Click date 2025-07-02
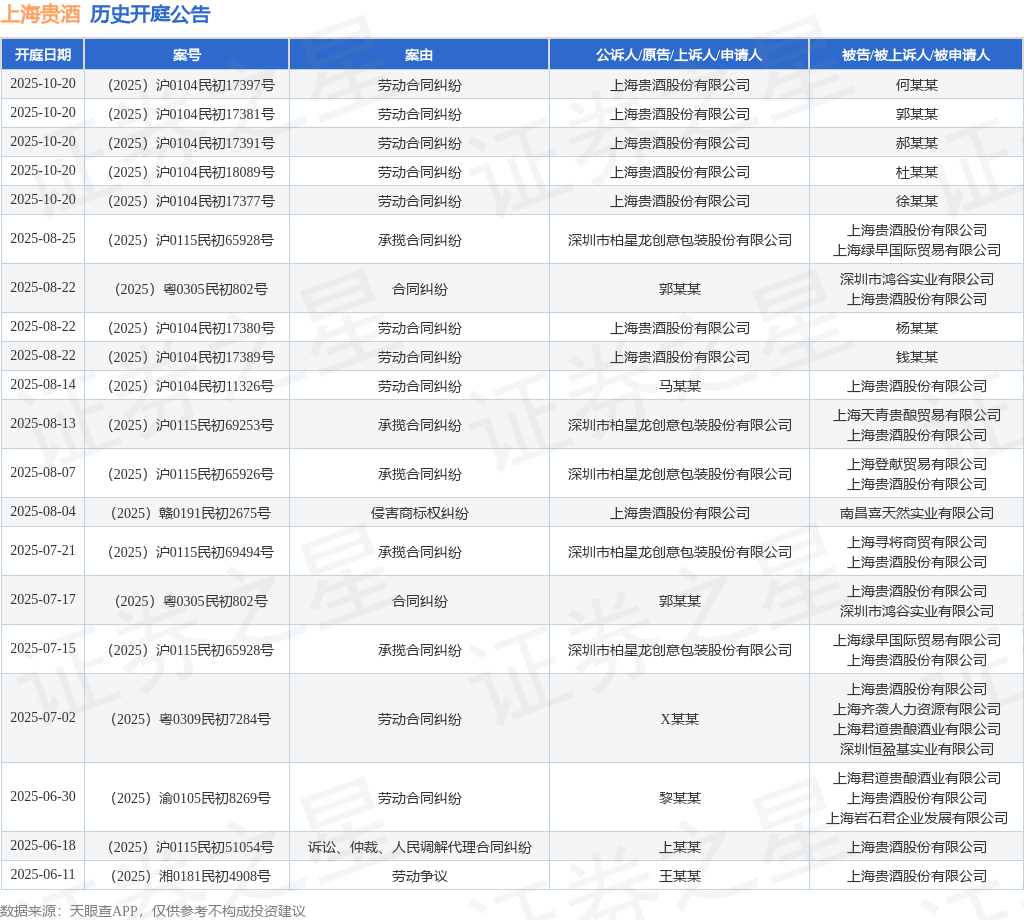 point(43,718)
